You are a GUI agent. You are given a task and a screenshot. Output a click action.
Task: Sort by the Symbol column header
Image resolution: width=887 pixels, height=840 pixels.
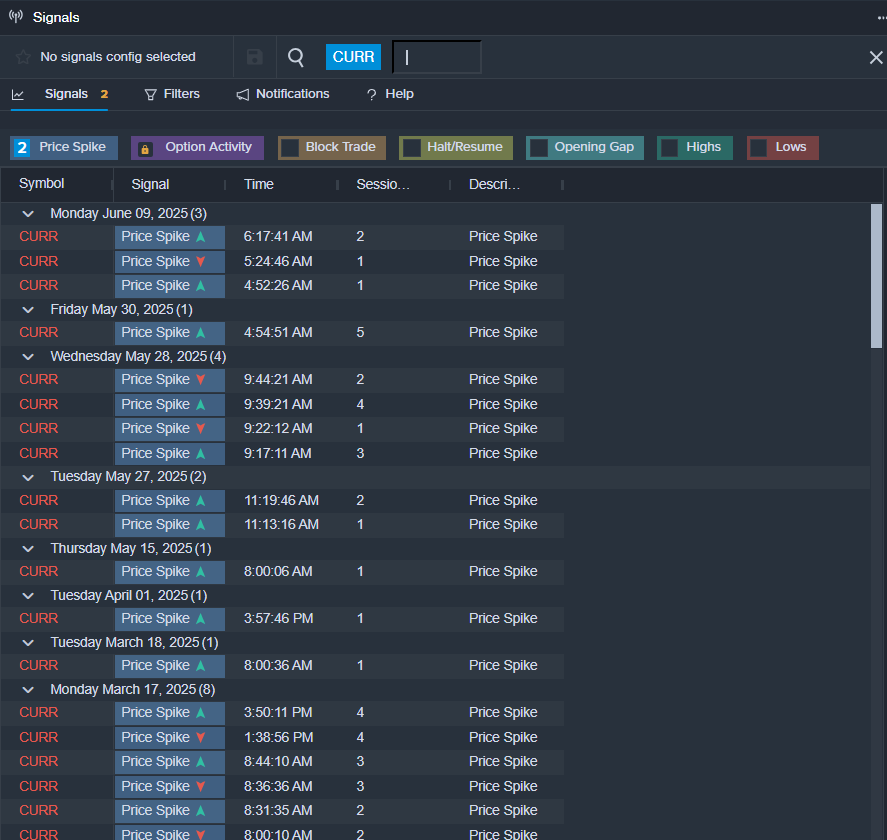[x=42, y=184]
